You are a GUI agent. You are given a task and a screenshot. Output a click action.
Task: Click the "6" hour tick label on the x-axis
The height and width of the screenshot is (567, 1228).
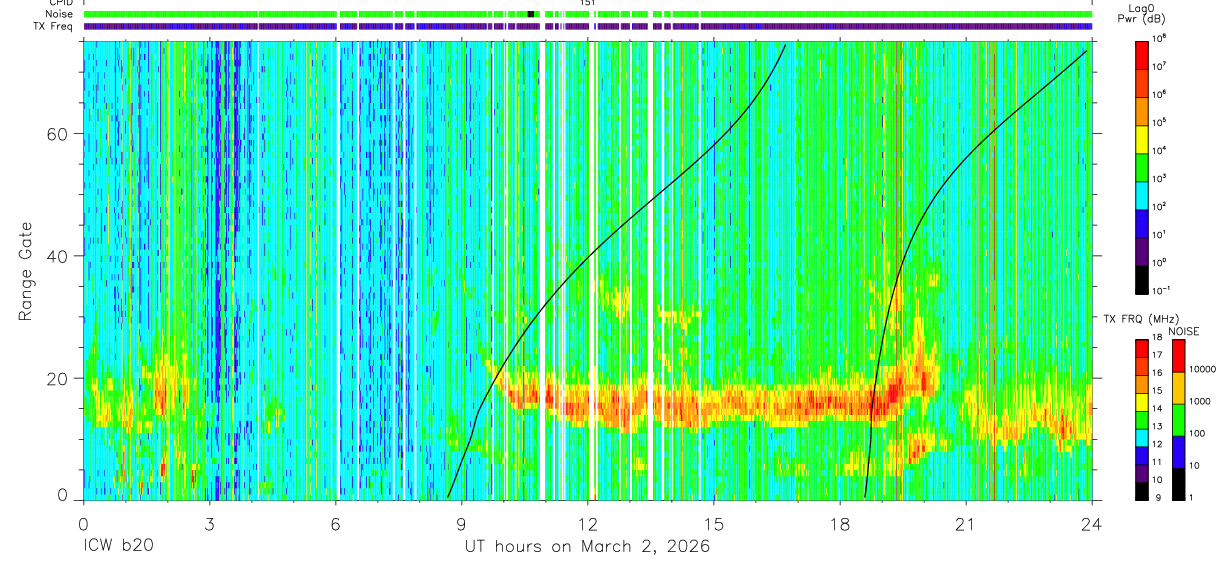[x=335, y=525]
